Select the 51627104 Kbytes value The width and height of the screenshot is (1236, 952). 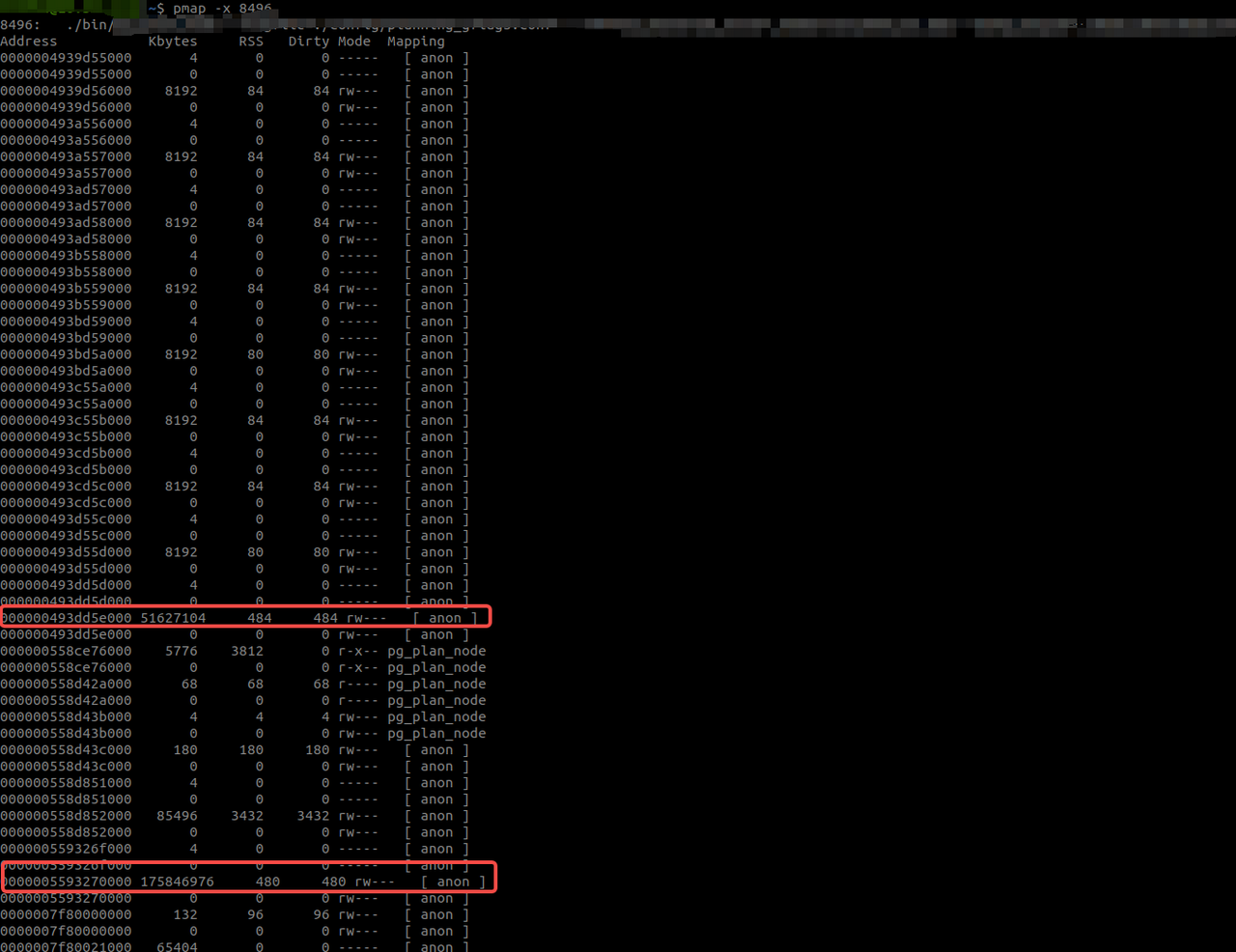coord(173,618)
